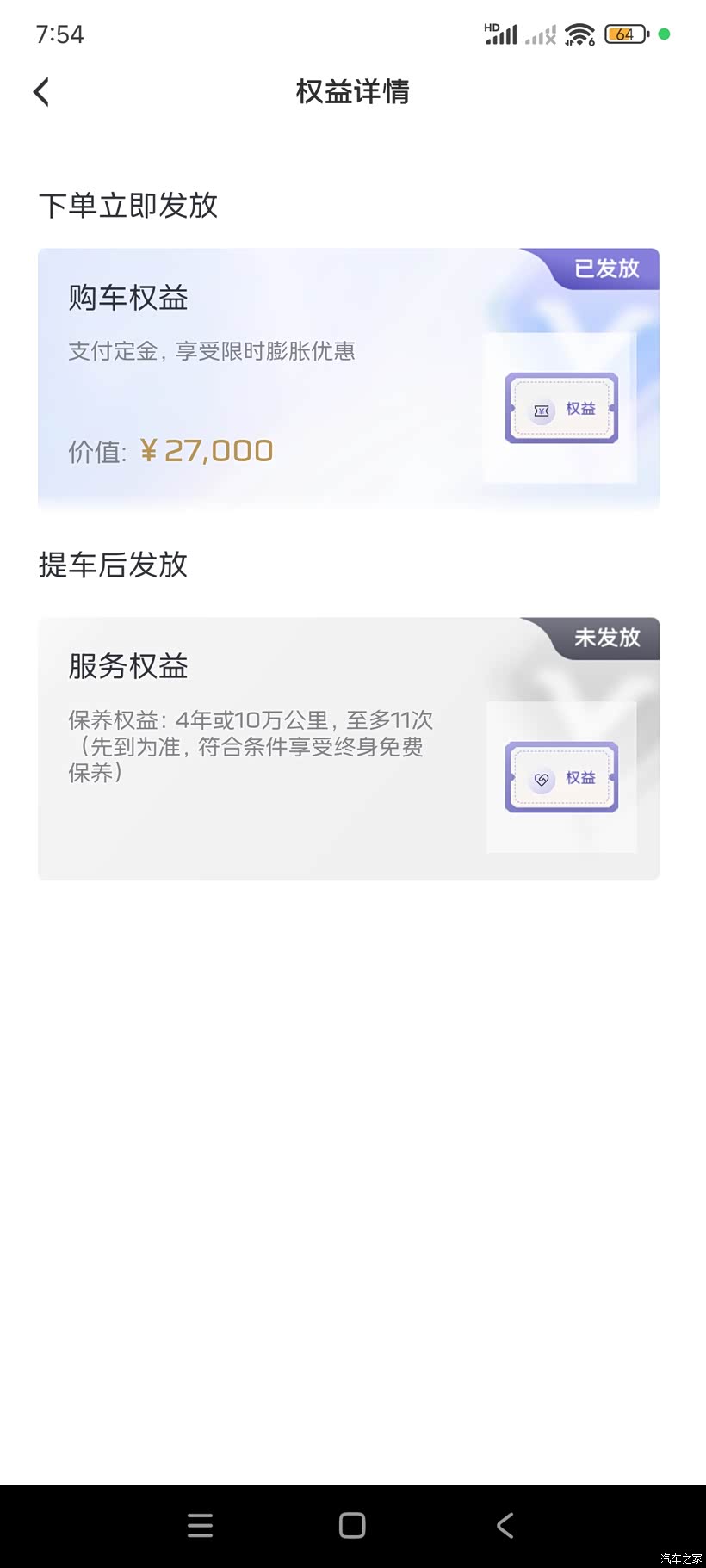Tap the 权益详情 page title
The width and height of the screenshot is (706, 1568).
[353, 91]
